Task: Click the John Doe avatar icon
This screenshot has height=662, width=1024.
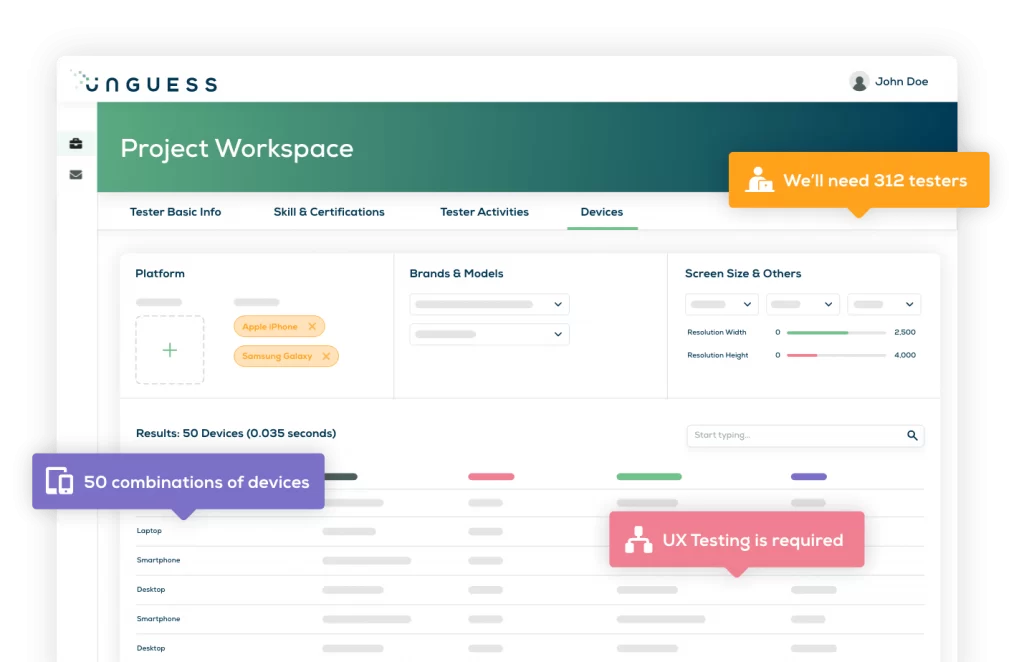Action: point(859,82)
